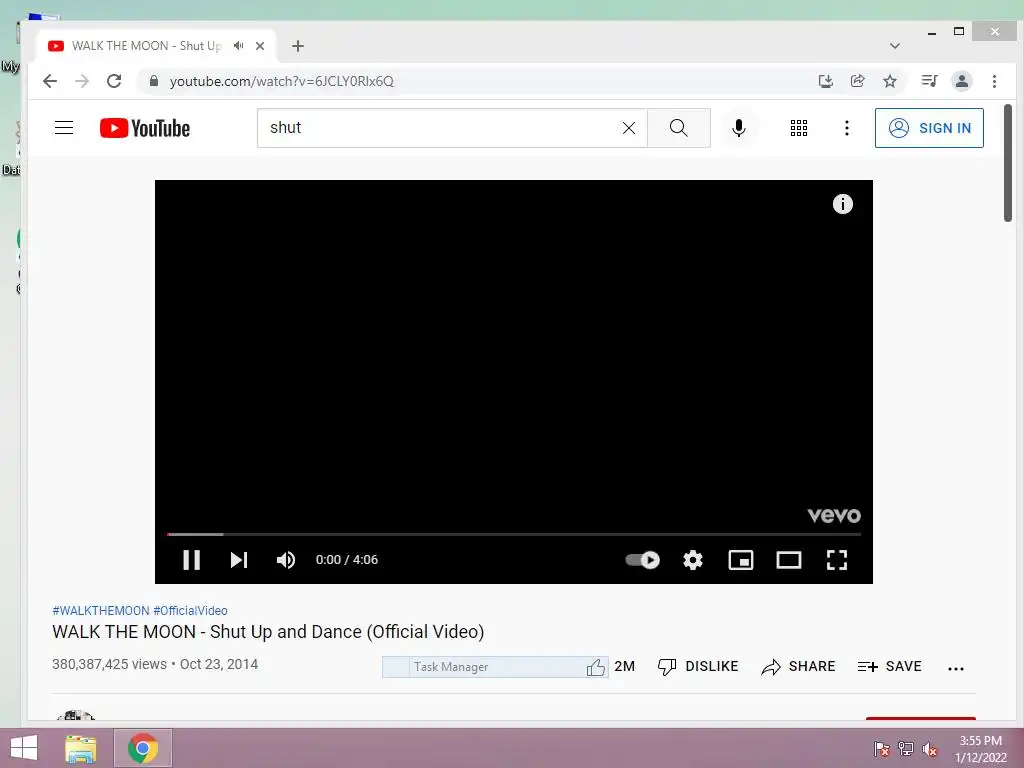Click the page vertical scrollbar
The width and height of the screenshot is (1024, 768).
pos(1008,163)
